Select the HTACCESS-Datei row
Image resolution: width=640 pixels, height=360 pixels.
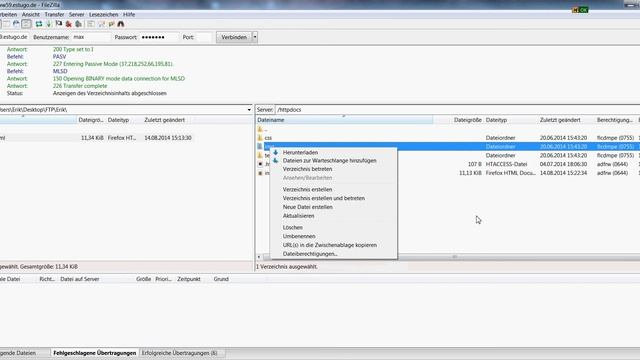(x=447, y=164)
